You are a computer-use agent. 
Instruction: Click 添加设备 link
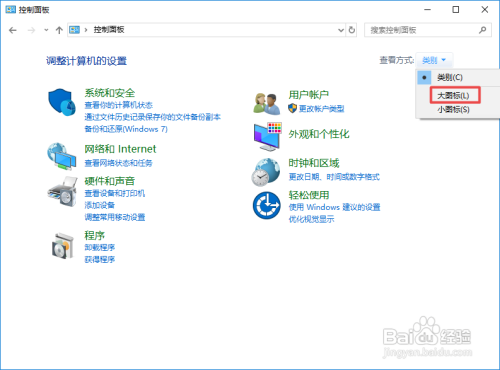(99, 205)
